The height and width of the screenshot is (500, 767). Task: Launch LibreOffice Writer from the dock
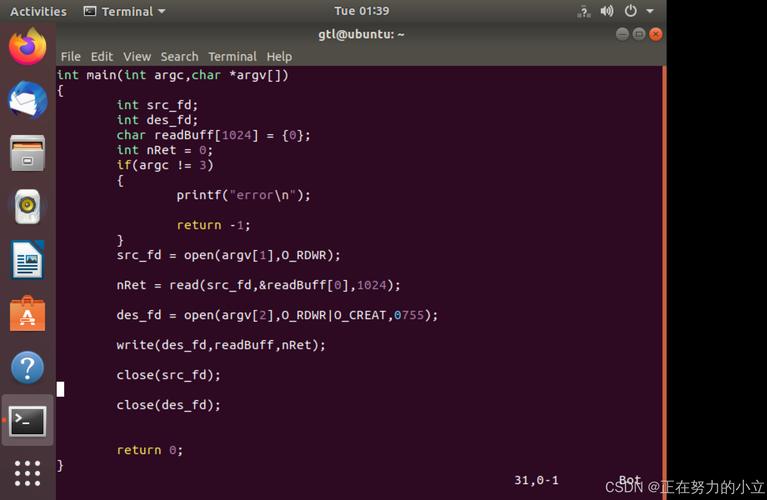(x=27, y=260)
